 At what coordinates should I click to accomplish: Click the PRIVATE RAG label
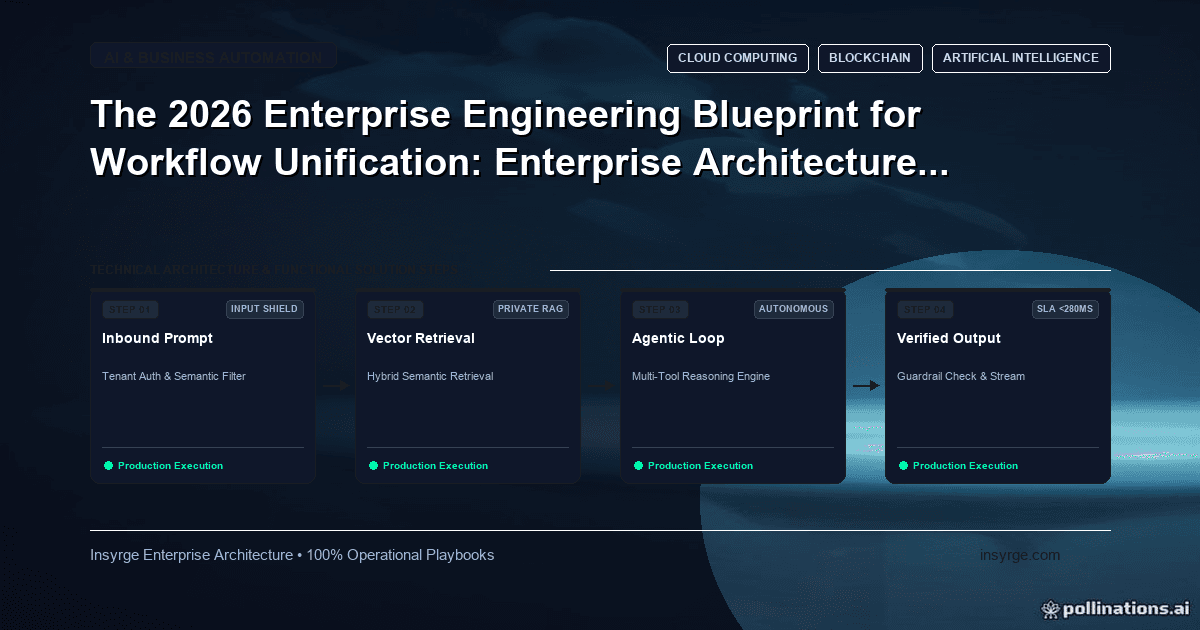[x=531, y=309]
